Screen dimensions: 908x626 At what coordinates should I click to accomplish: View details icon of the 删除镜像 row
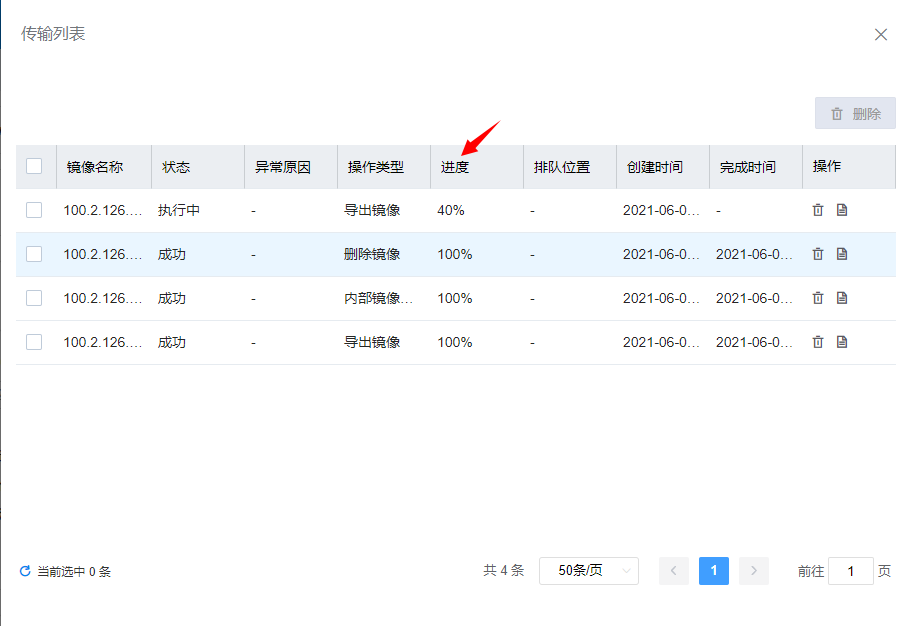tap(842, 254)
